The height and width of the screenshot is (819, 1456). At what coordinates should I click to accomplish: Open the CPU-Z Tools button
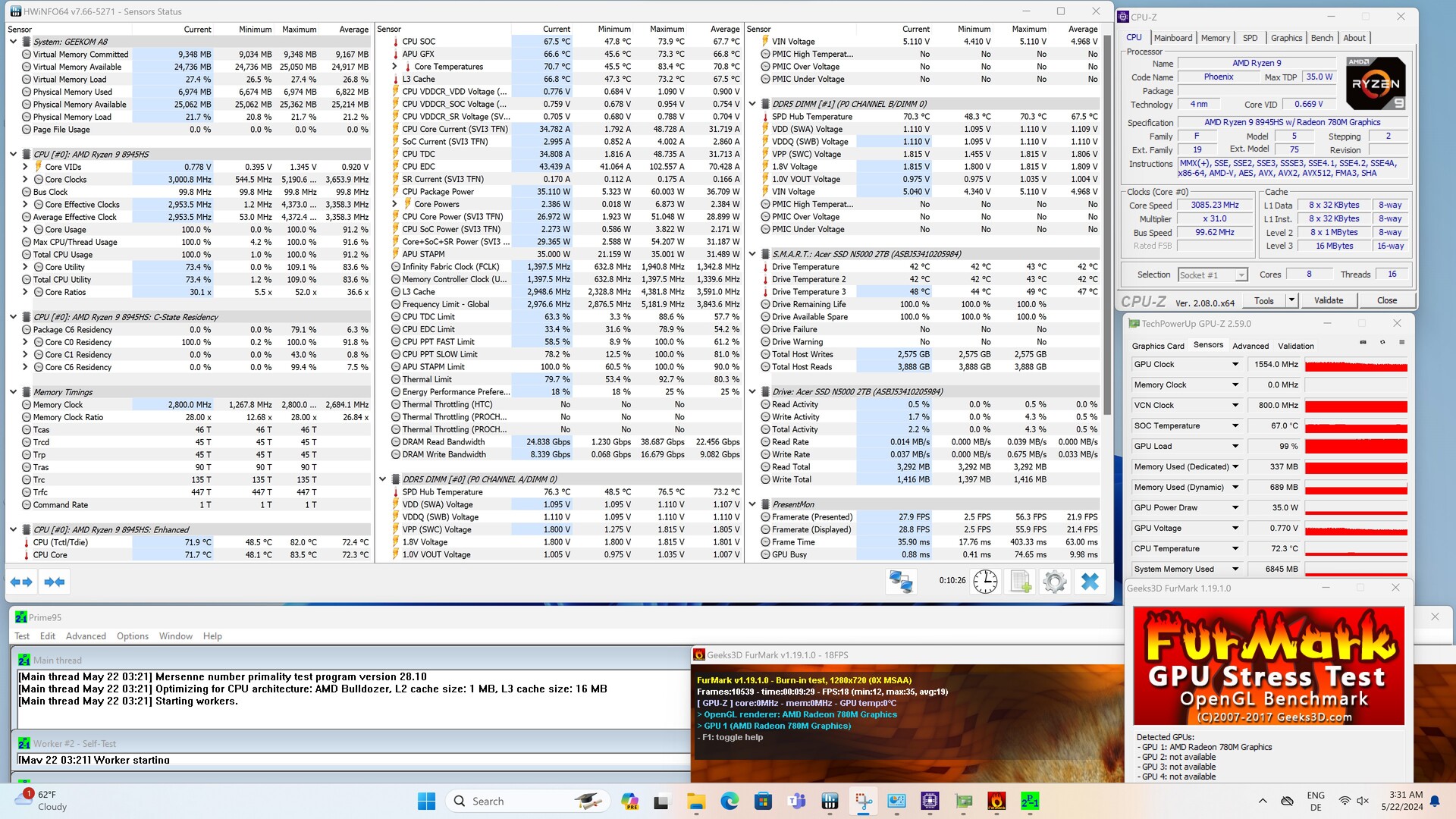(1263, 301)
